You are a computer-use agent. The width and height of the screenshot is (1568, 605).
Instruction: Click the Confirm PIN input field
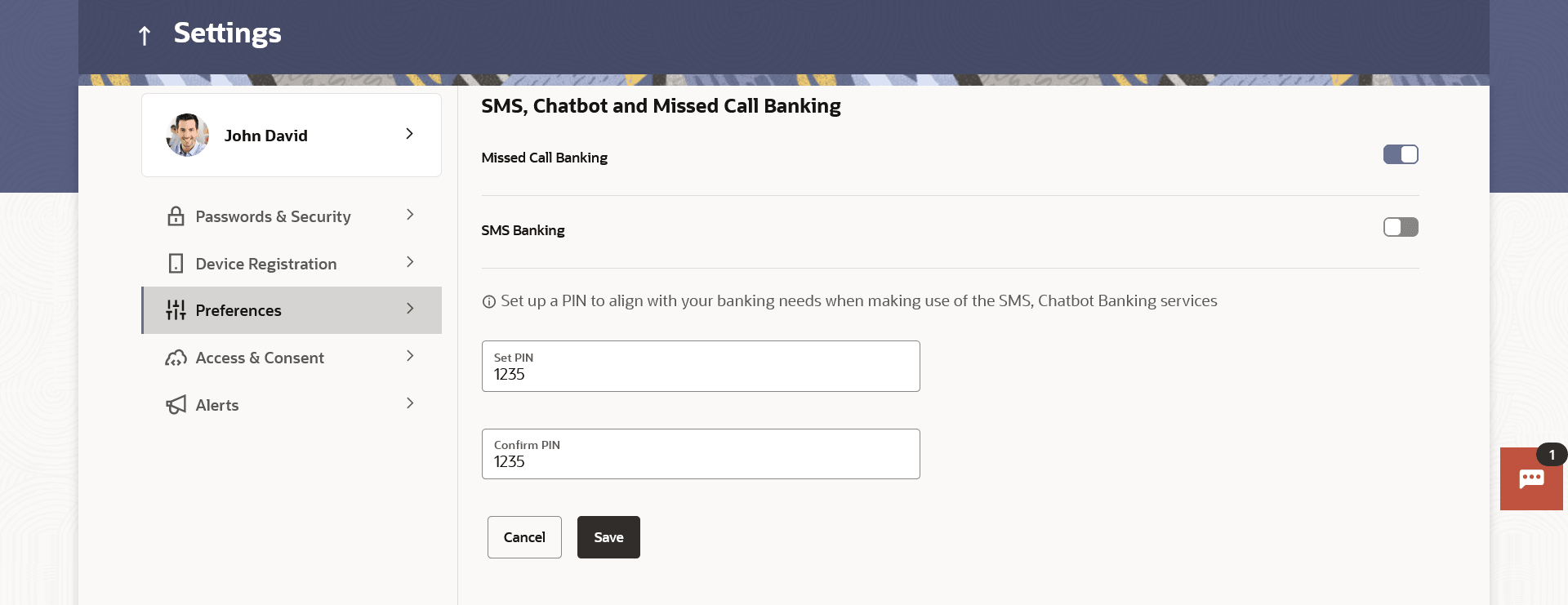(x=701, y=454)
